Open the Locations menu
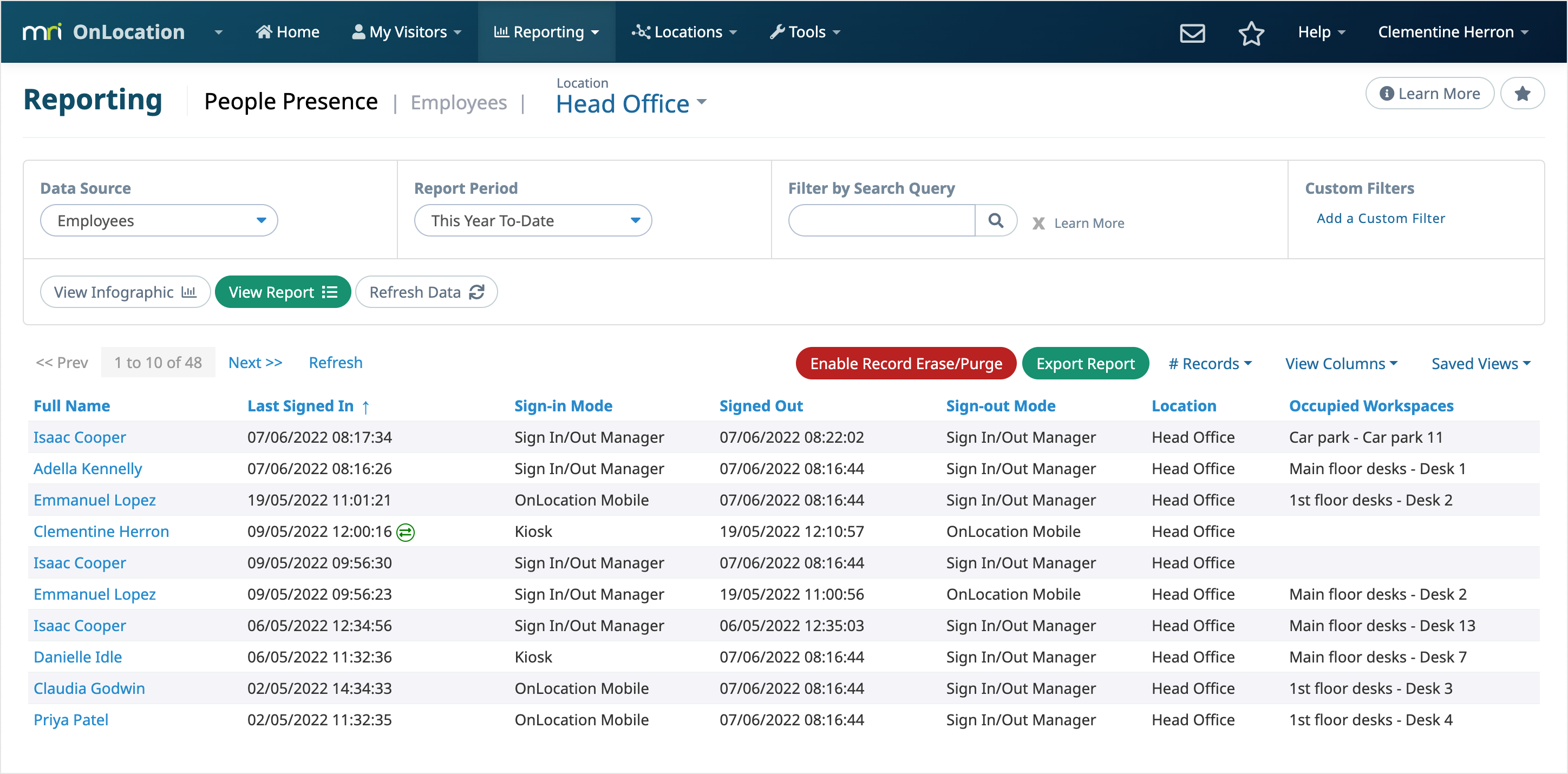1568x774 pixels. pyautogui.click(x=684, y=32)
